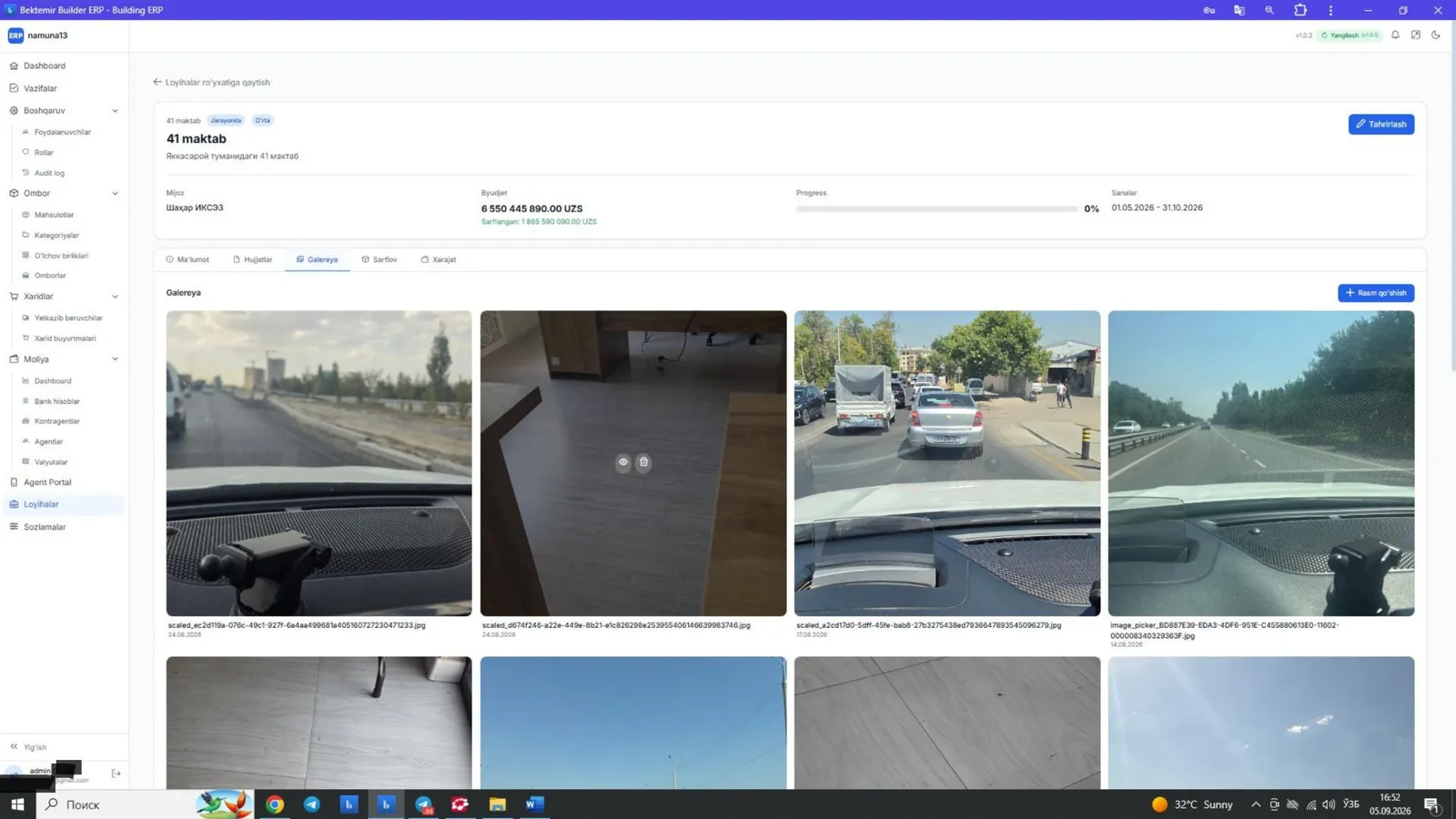Collapse the Xaridlar section
Screen dimensions: 1456x819
coord(115,297)
